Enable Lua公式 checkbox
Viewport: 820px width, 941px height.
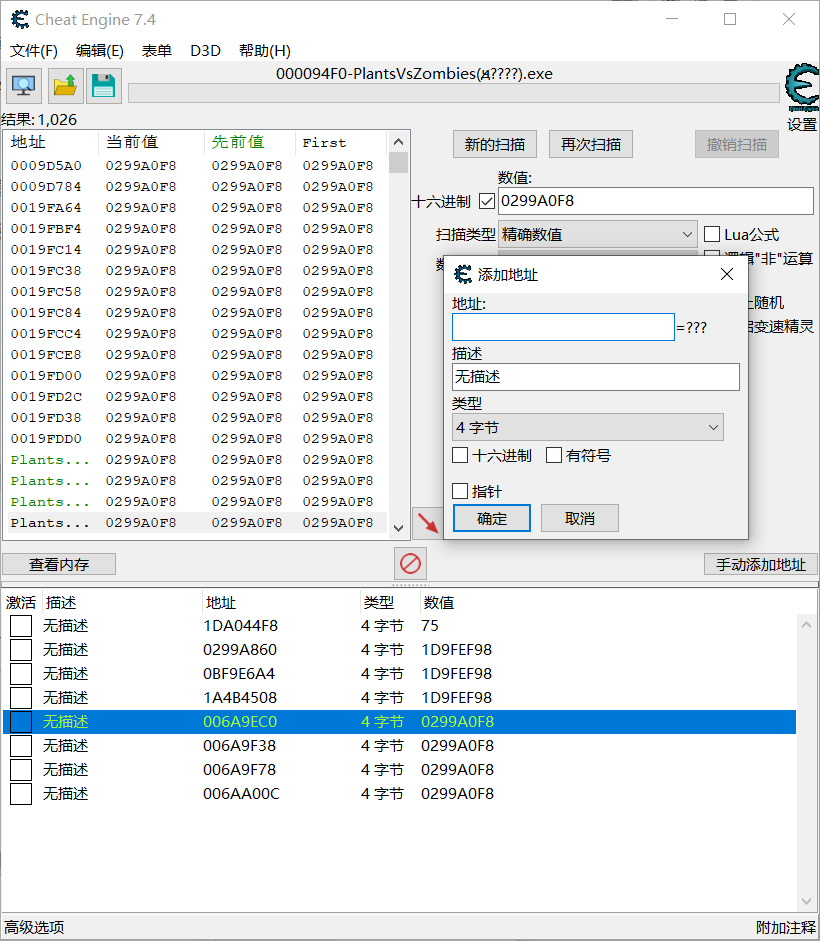tap(712, 234)
